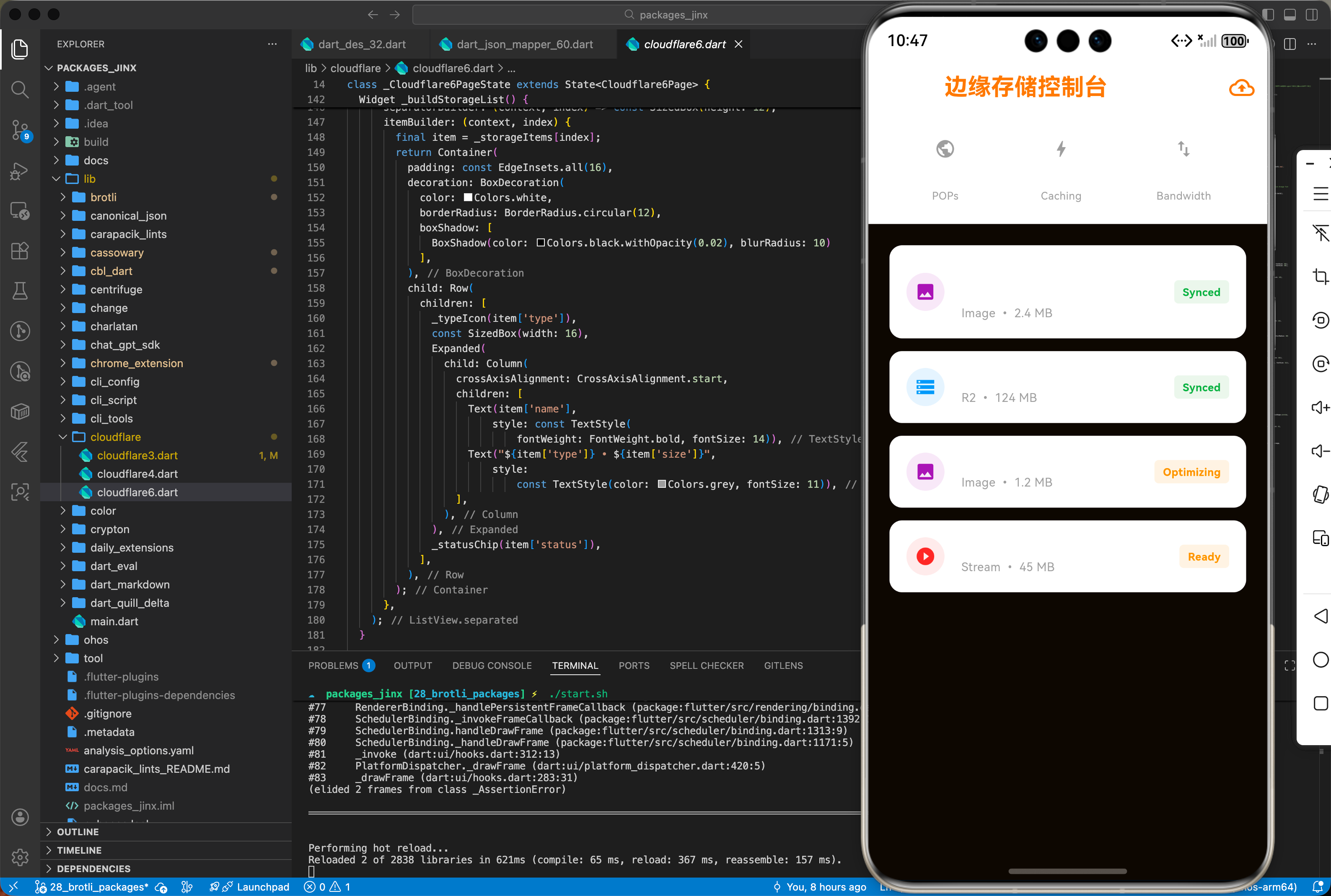Screen dimensions: 1331x896
Task: Open the Extensions view
Action: [20, 251]
